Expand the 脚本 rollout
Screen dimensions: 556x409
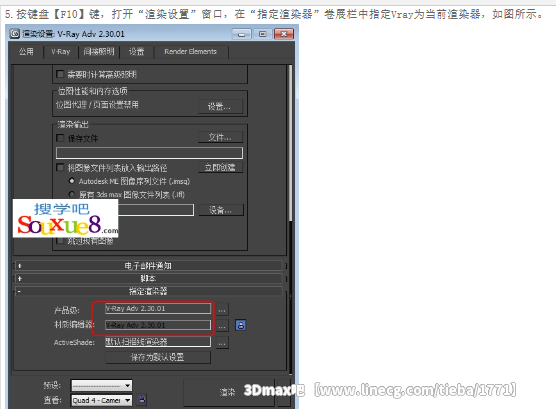[x=149, y=278]
